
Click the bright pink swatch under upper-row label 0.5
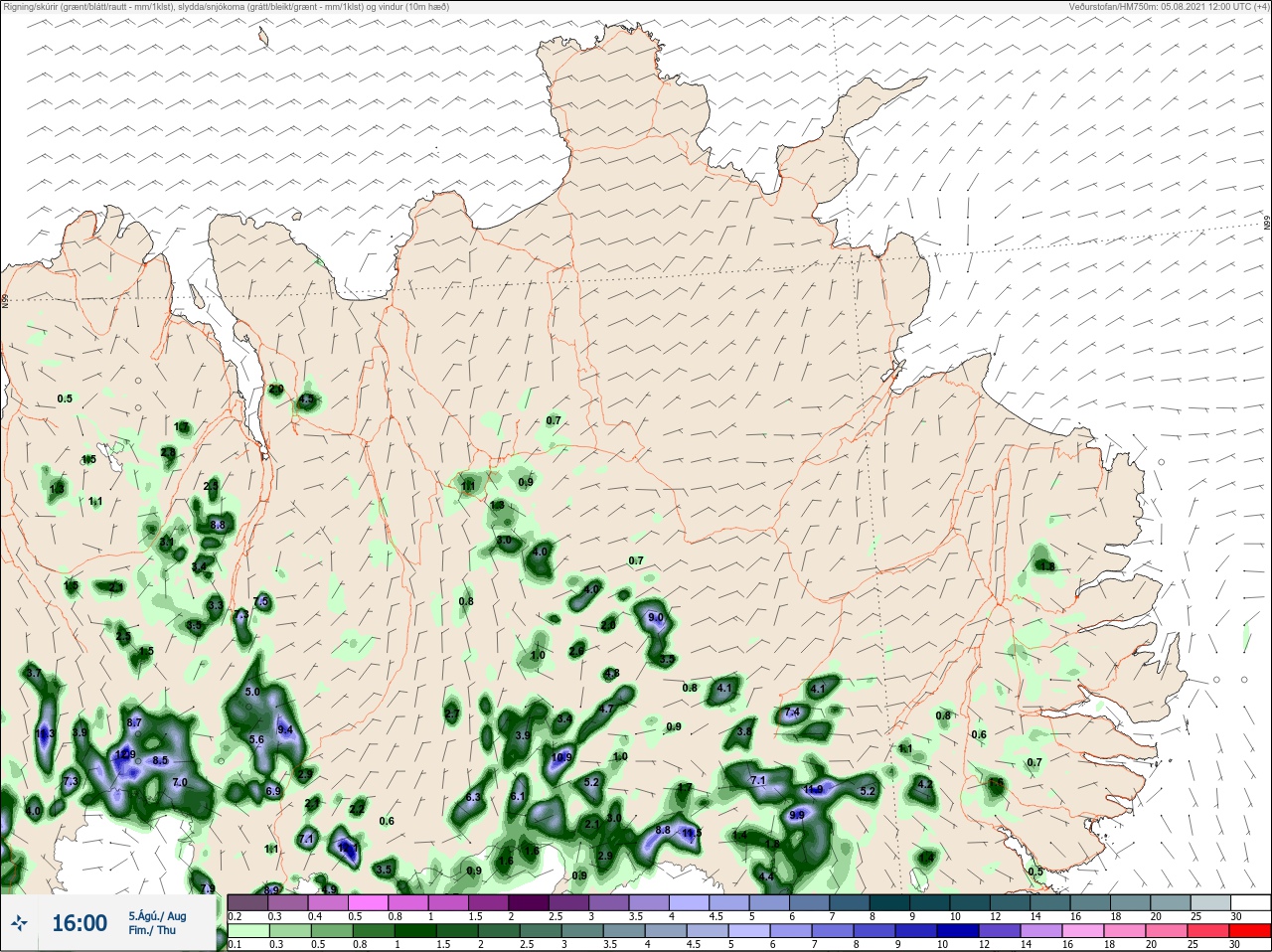(x=369, y=903)
